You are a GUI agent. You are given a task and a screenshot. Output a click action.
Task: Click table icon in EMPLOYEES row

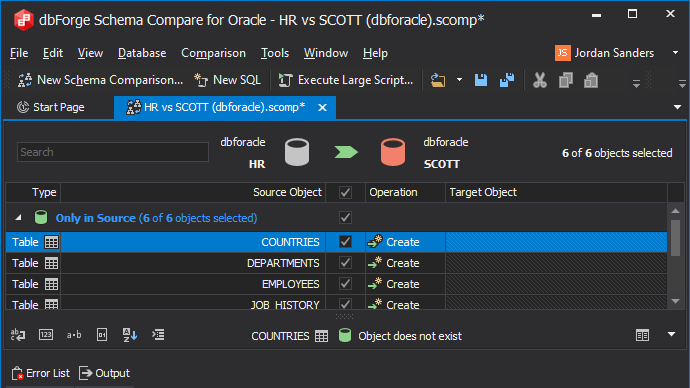51,284
